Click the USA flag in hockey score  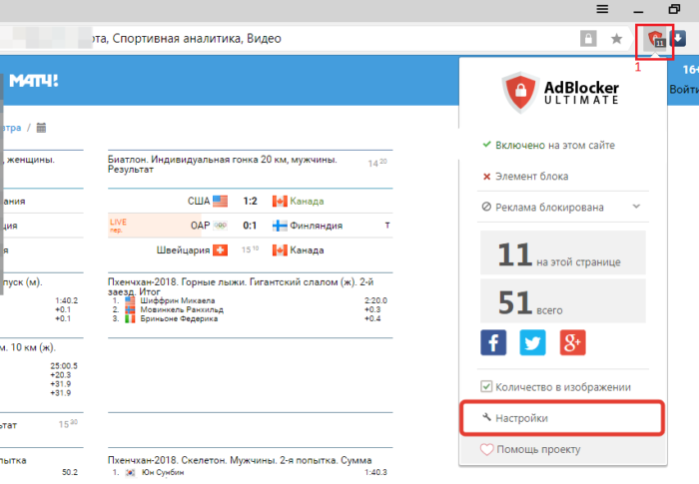(220, 201)
